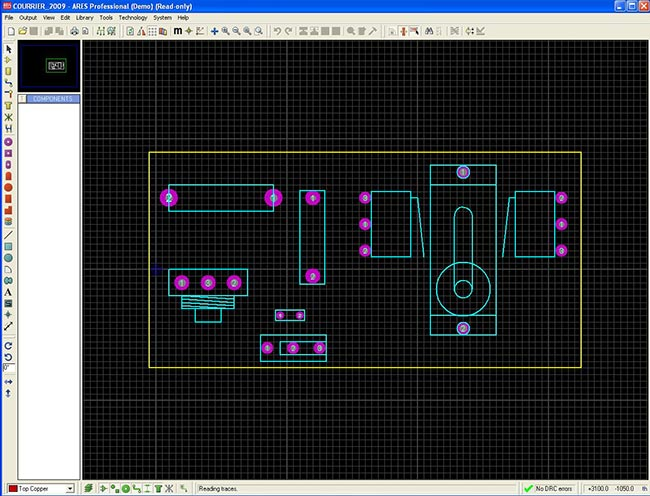Screen dimensions: 650x496
Task: Select the arrow selection mode tool
Action: [8, 49]
